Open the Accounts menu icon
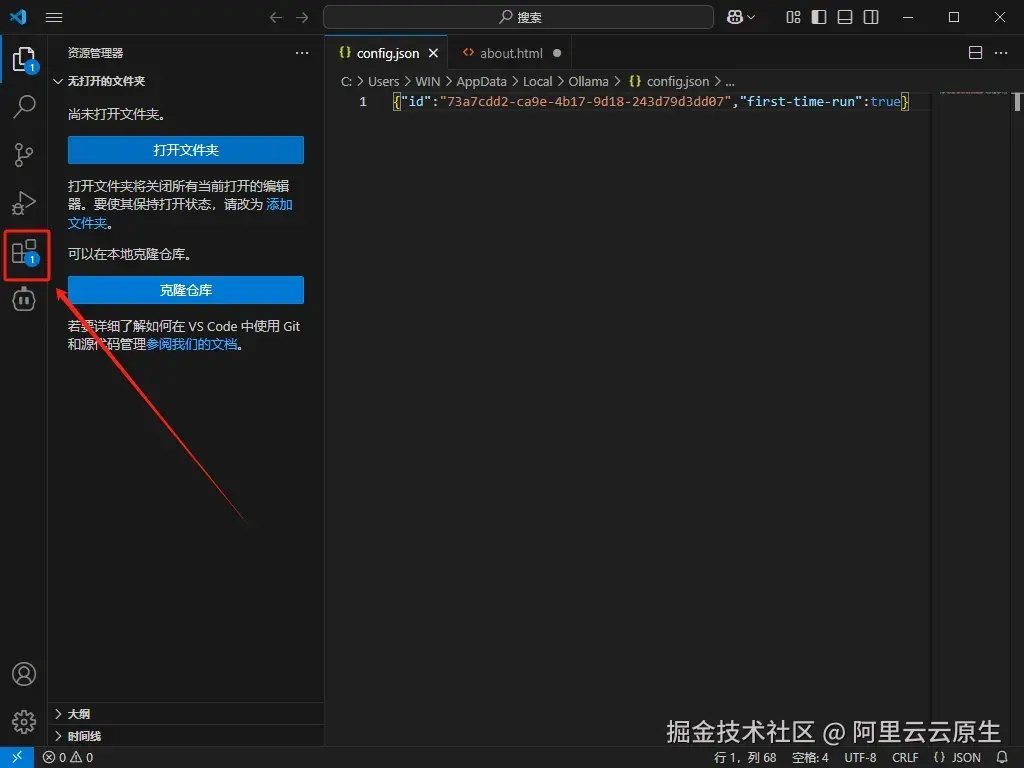1024x768 pixels. tap(24, 674)
